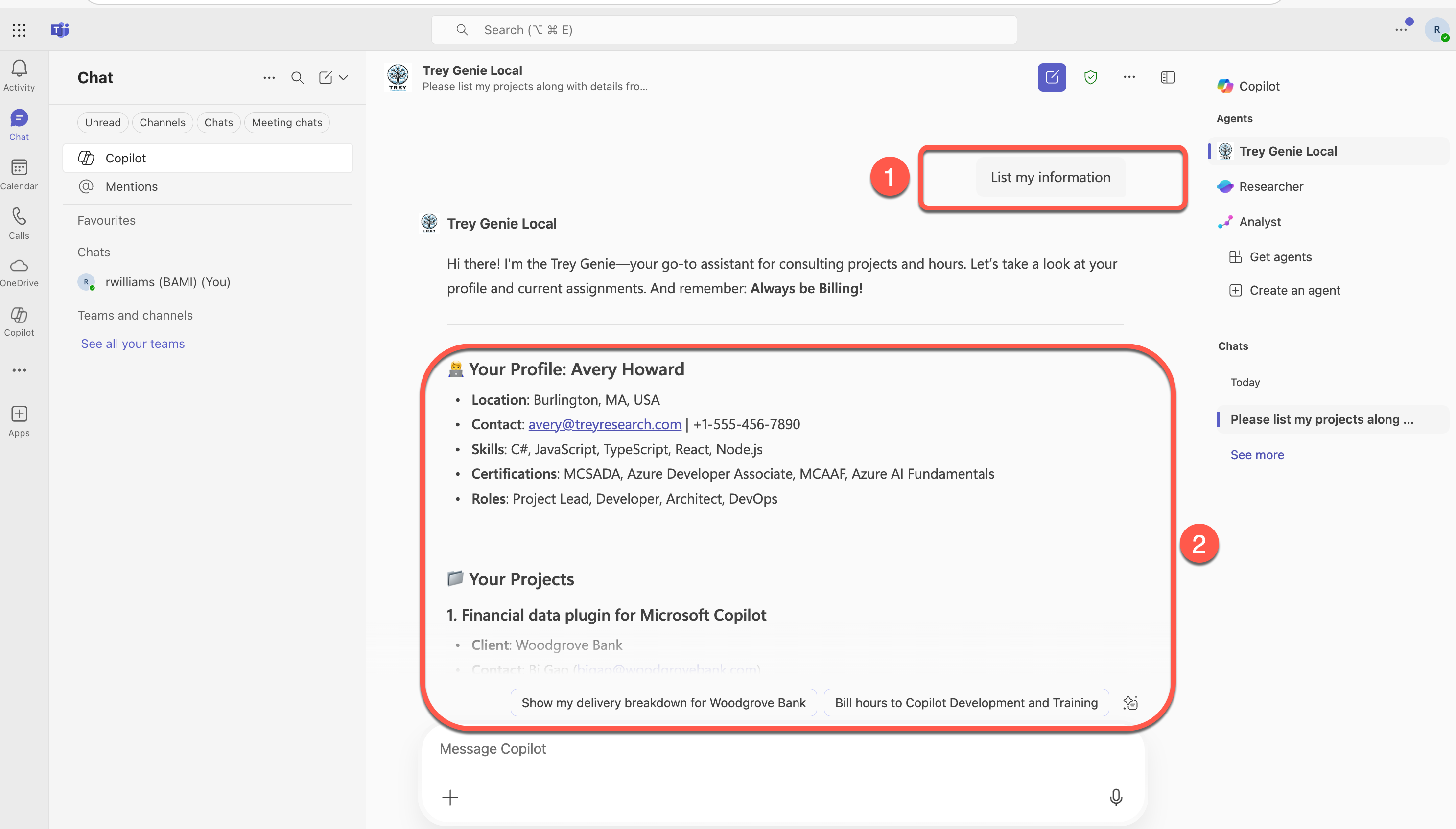Select the Unread filter
This screenshot has height=829, width=1456.
point(102,122)
